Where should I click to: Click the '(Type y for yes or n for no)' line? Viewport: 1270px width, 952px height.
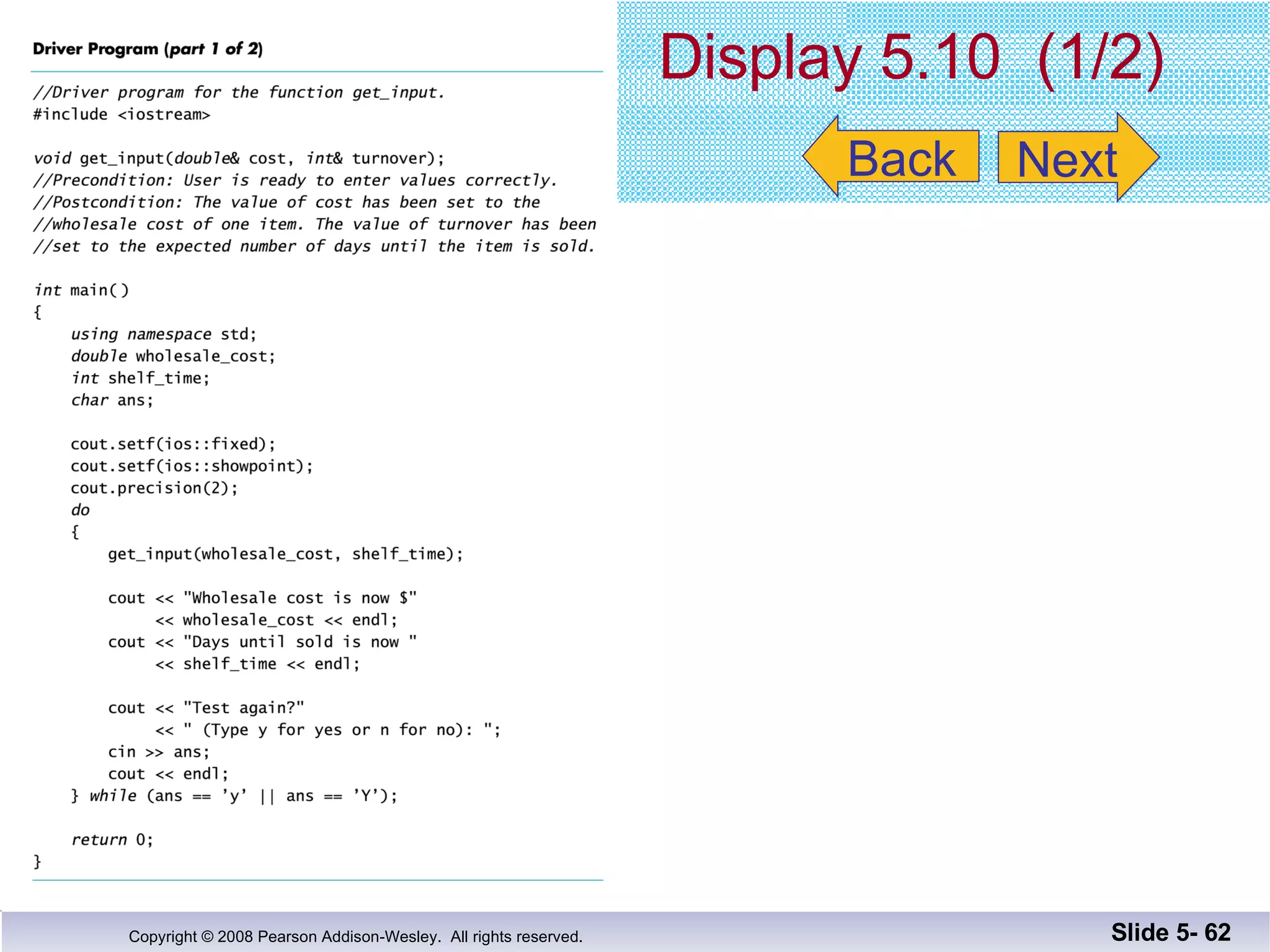[x=328, y=730]
